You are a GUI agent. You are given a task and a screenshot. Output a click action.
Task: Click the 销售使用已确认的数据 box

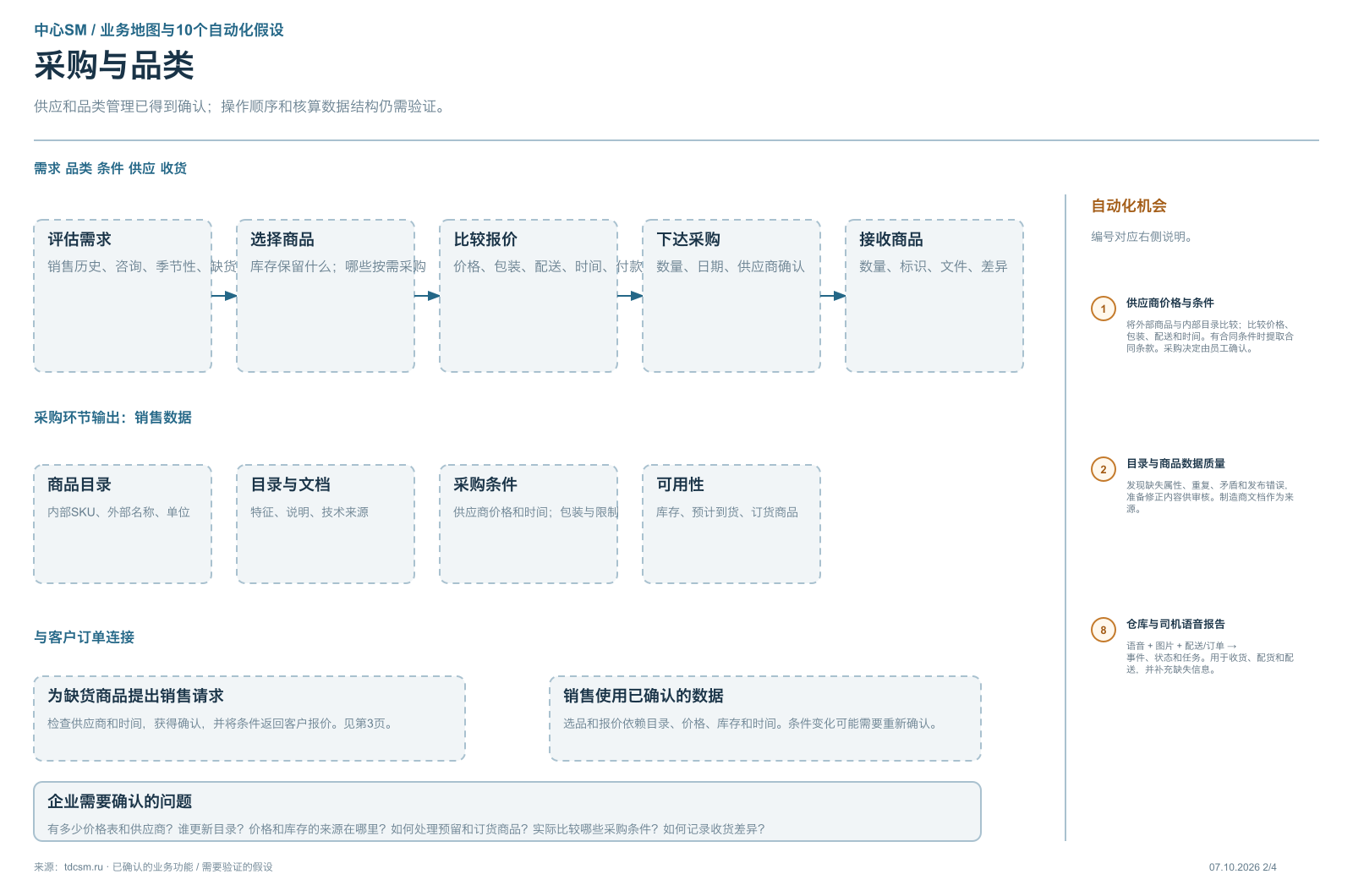(765, 718)
